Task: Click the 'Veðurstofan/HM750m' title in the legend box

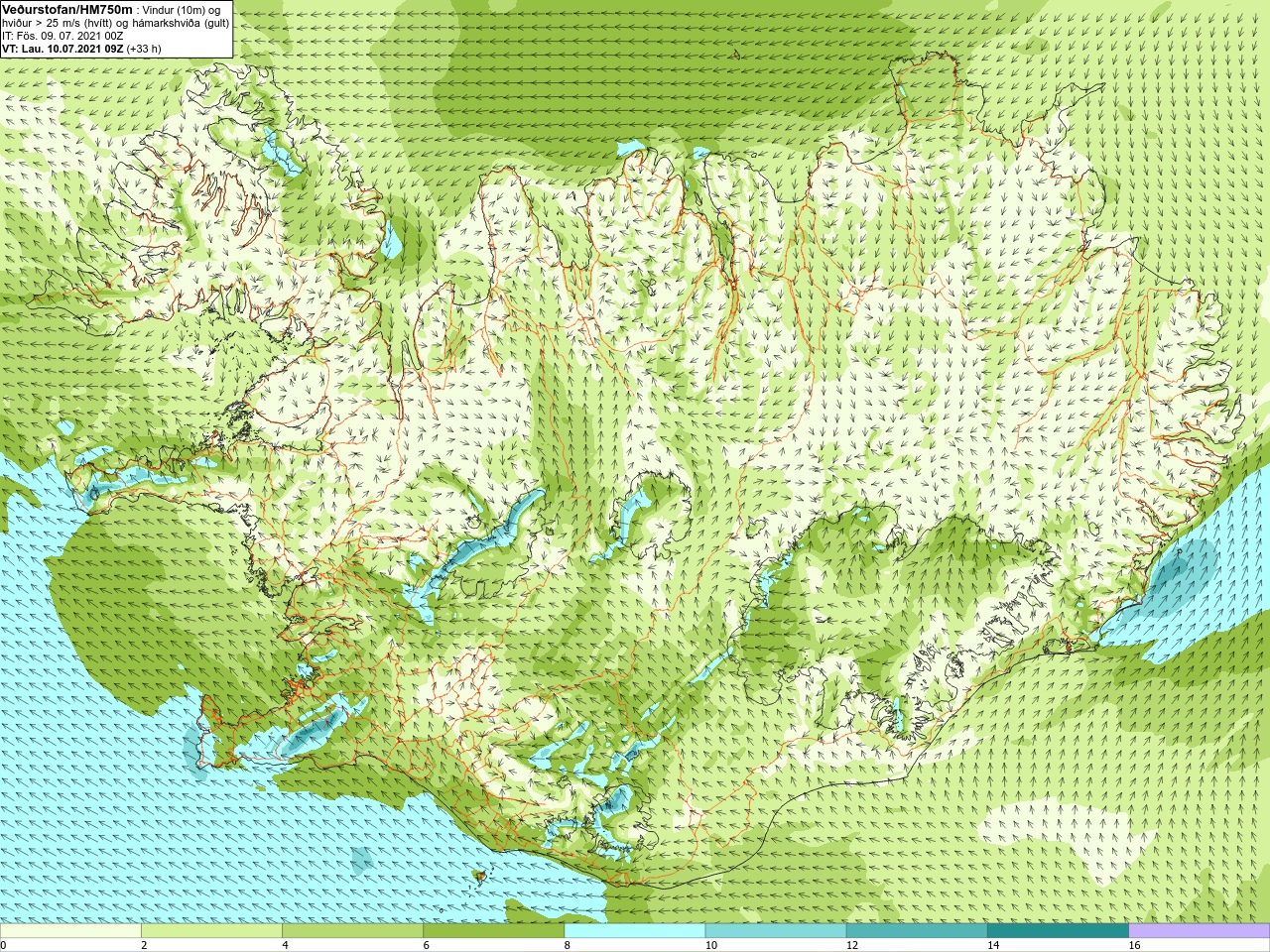Action: pyautogui.click(x=67, y=9)
